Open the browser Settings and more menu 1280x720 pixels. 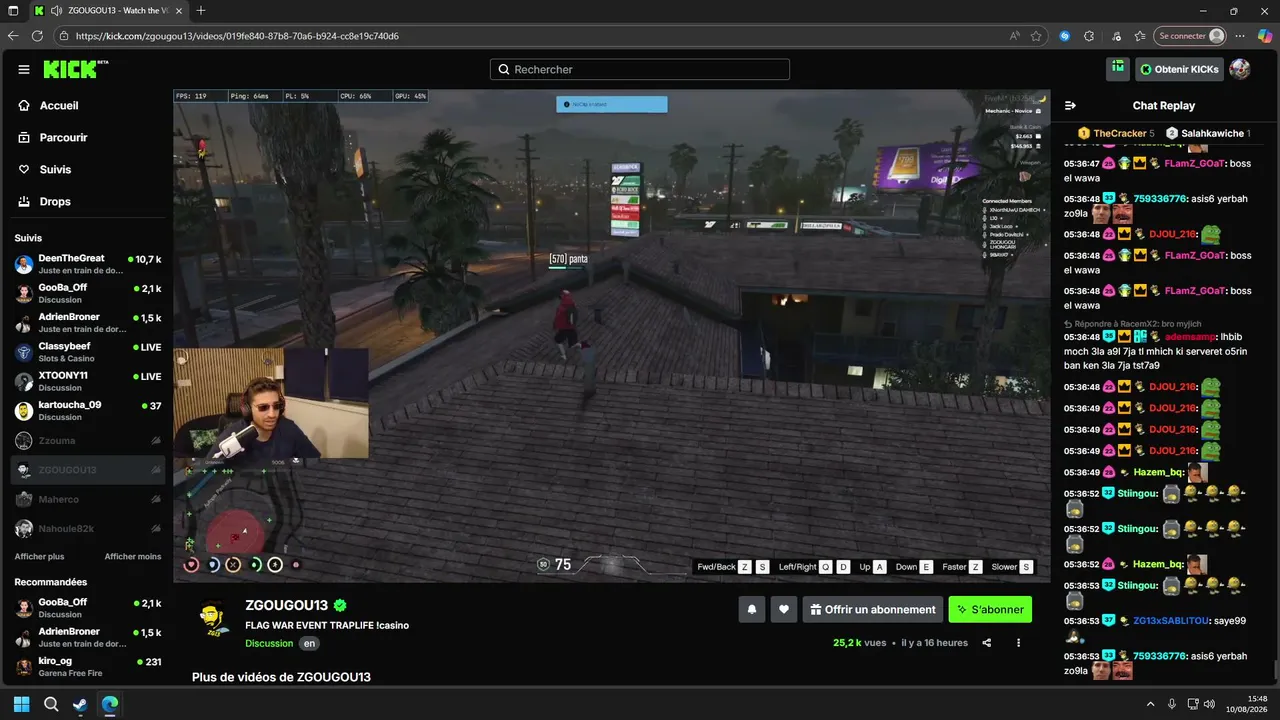click(x=1241, y=36)
